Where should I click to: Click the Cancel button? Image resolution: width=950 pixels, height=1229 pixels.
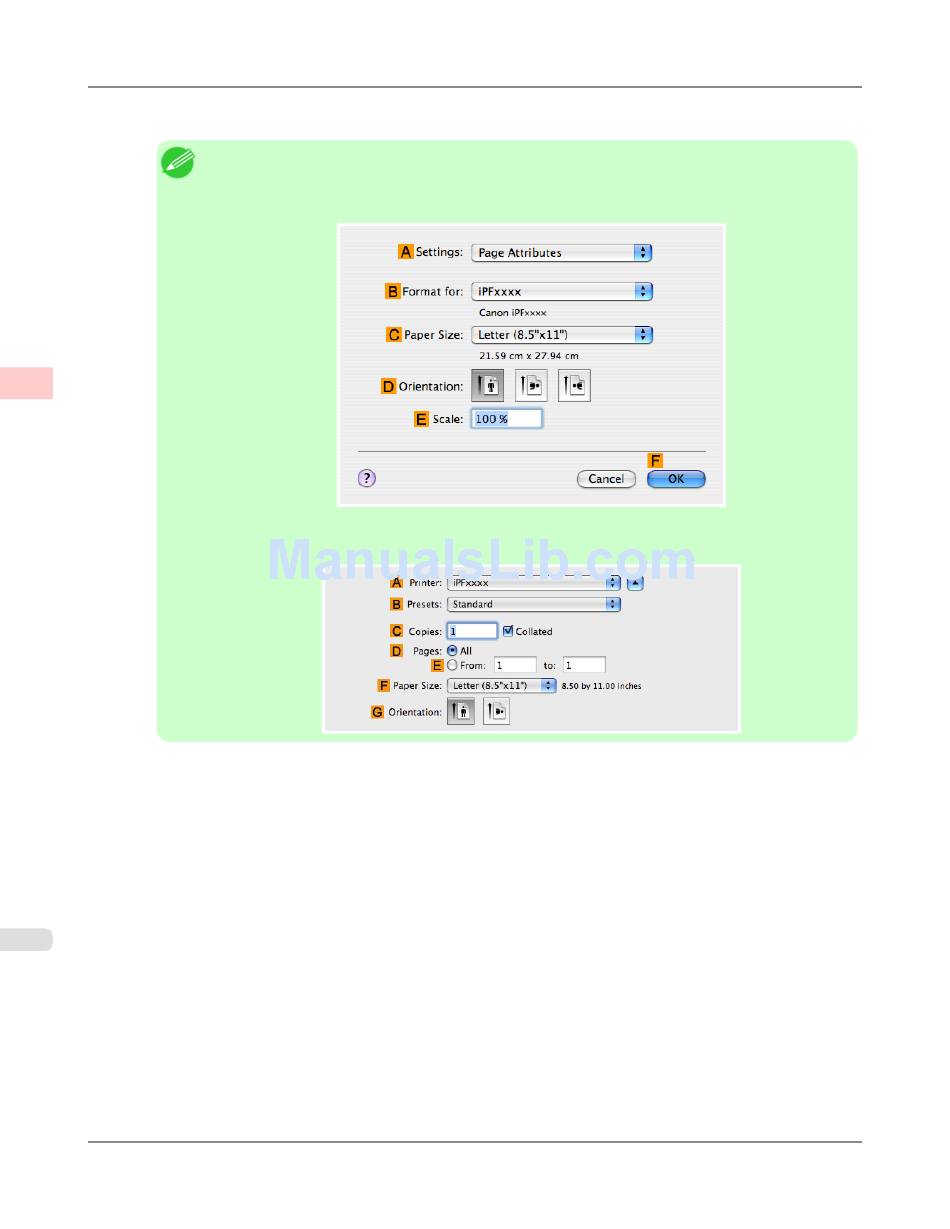click(x=606, y=479)
